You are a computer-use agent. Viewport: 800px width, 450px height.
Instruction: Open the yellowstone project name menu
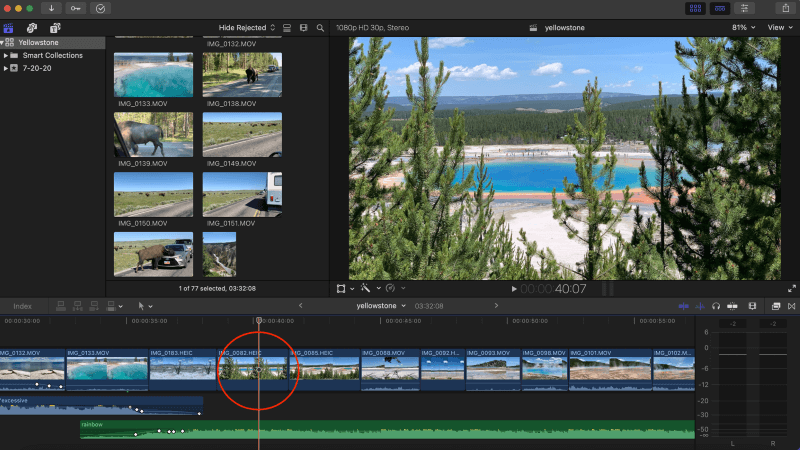click(381, 306)
